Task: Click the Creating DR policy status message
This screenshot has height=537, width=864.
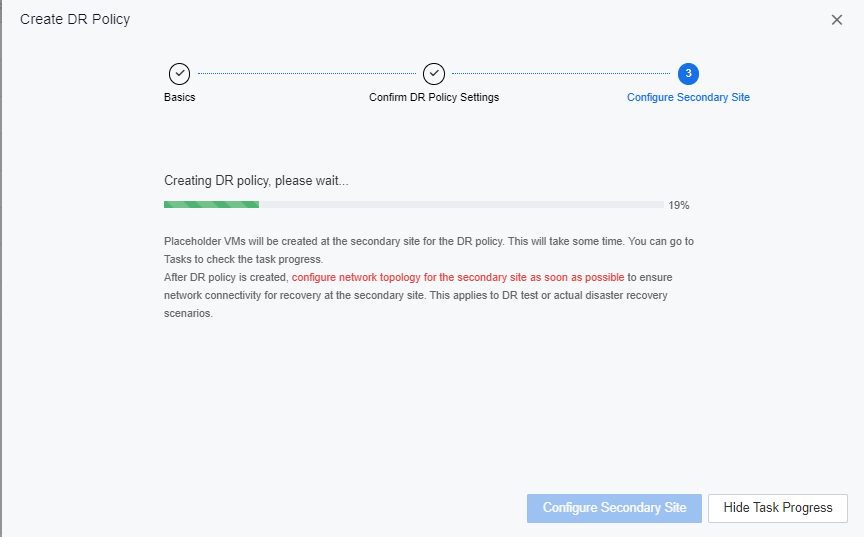Action: pos(256,181)
